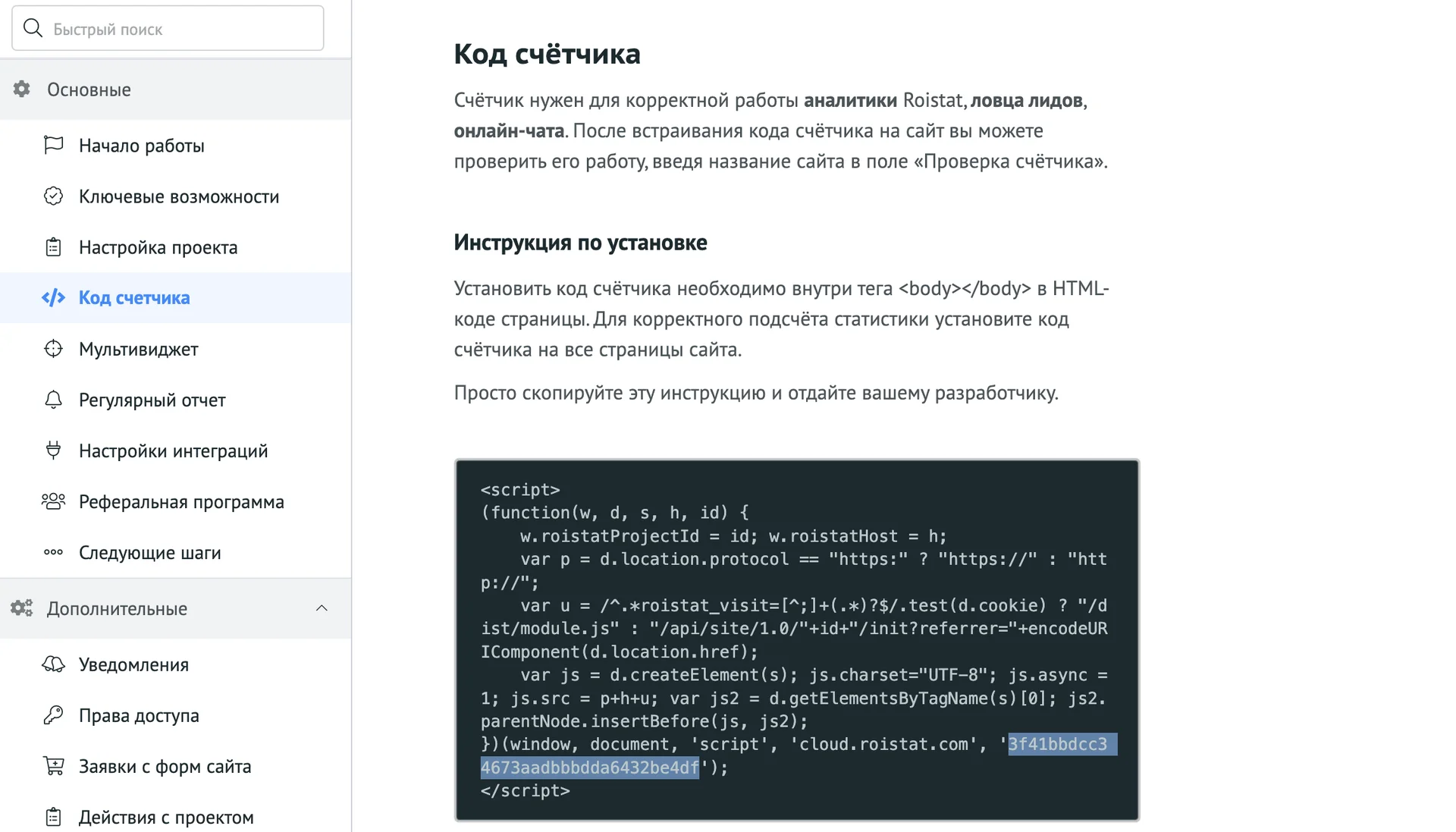Click the plug icon for Настройки интеграций
The height and width of the screenshot is (832, 1456).
[53, 450]
